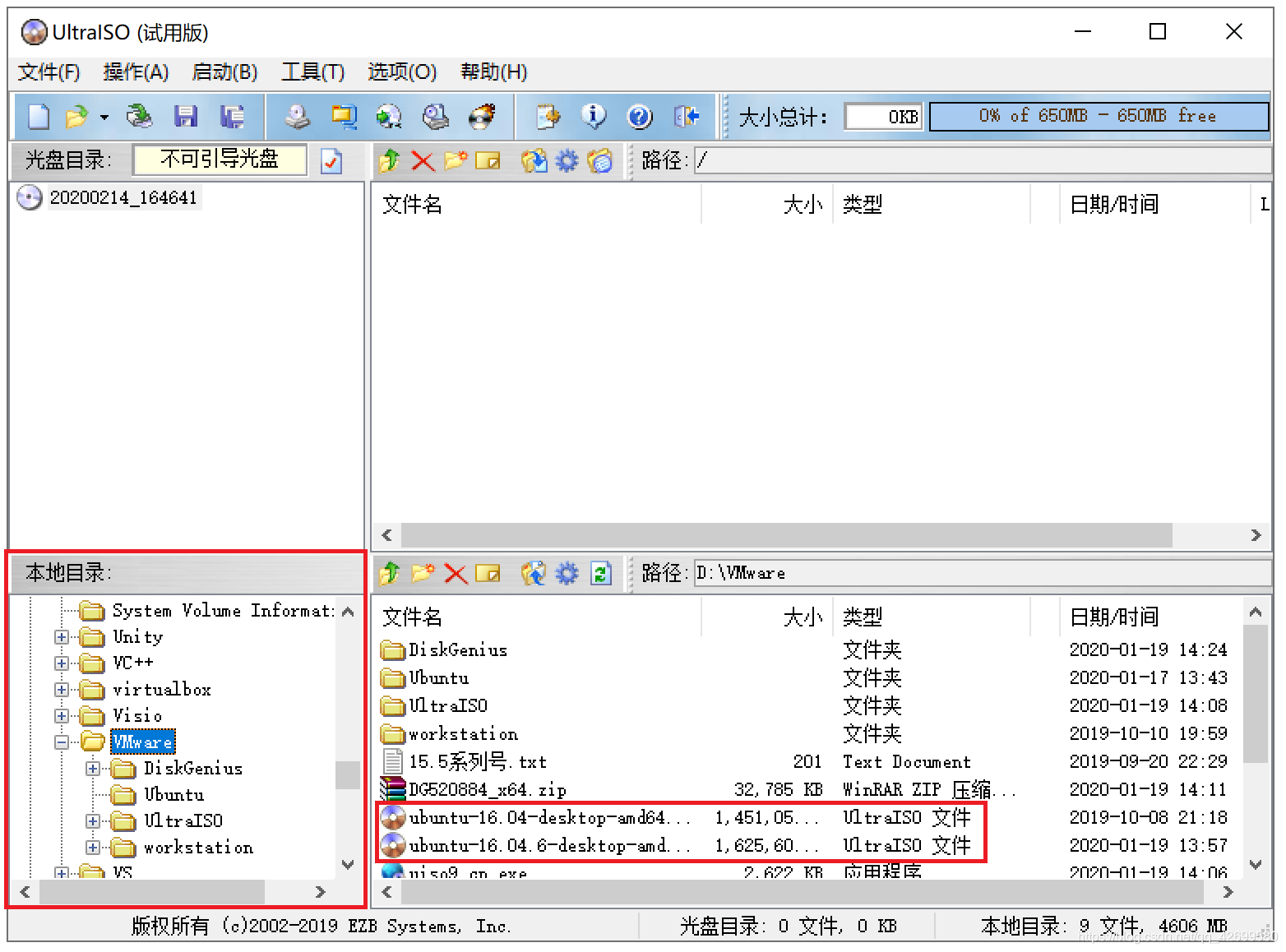1286x952 pixels.
Task: Click the gear Properties icon in local toolbar
Action: click(x=567, y=573)
